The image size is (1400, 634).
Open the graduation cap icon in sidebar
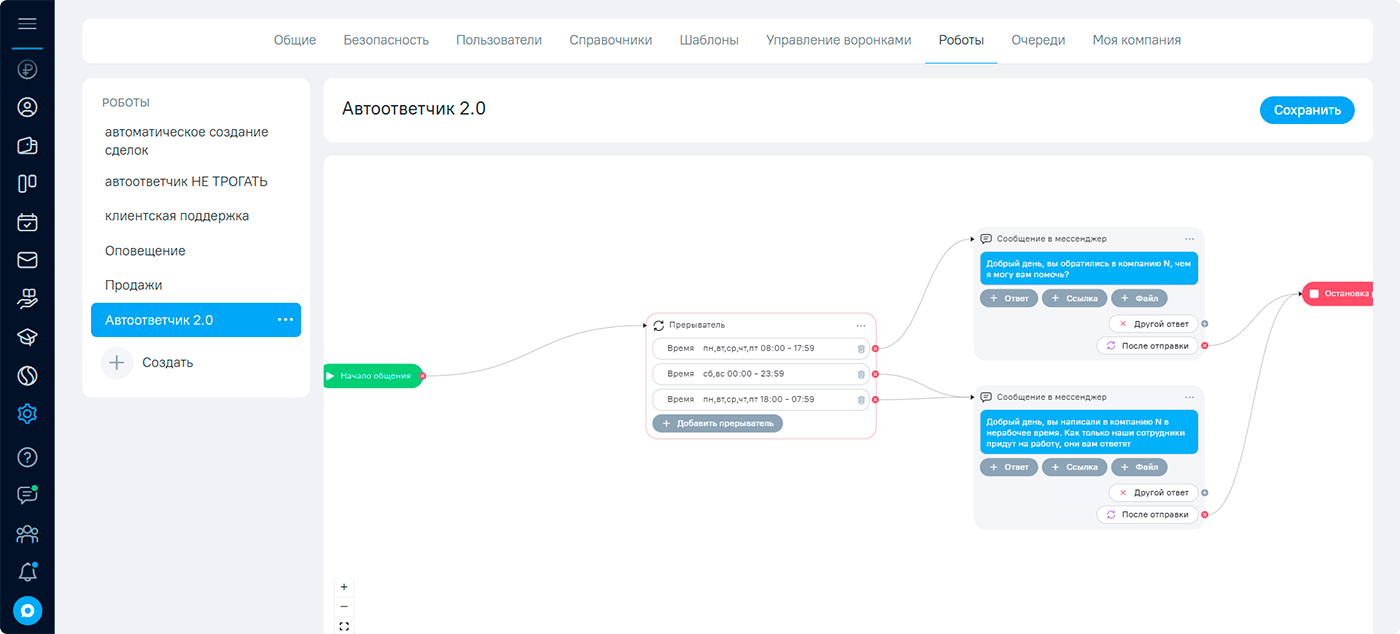coord(27,338)
